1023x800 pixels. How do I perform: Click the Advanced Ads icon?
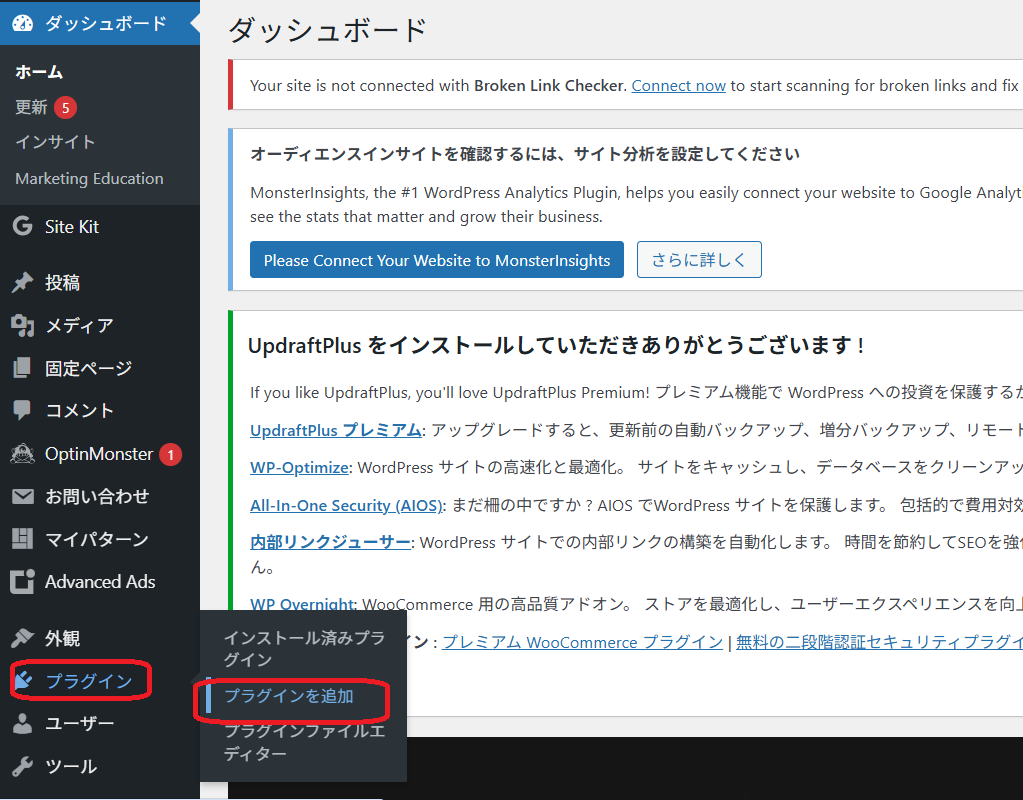coord(22,581)
